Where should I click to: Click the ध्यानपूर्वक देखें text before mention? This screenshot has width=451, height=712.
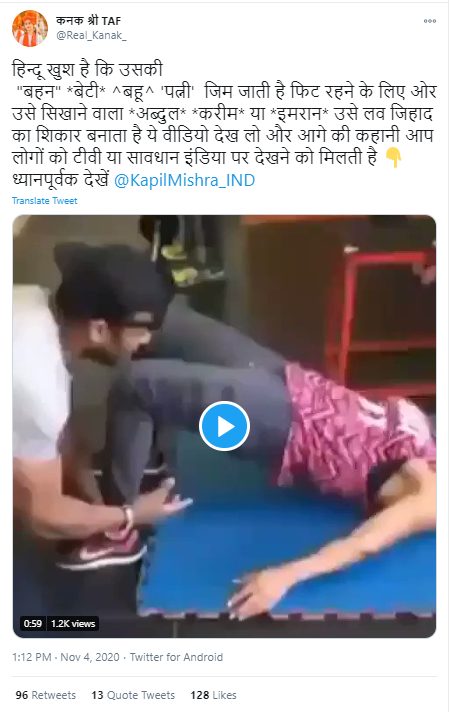tap(61, 180)
